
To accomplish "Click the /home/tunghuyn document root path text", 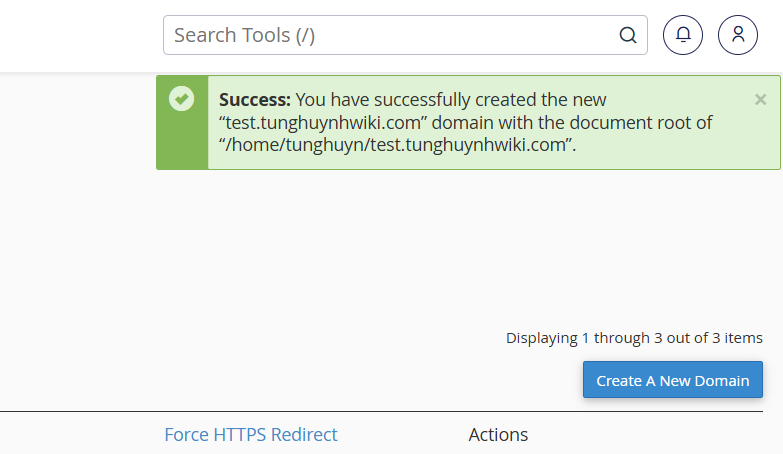I will tap(395, 144).
